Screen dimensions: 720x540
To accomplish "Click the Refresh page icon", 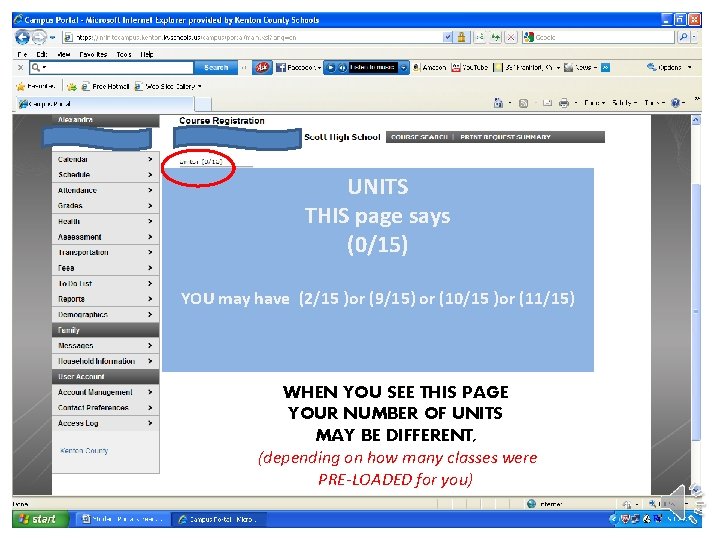I will 495,37.
